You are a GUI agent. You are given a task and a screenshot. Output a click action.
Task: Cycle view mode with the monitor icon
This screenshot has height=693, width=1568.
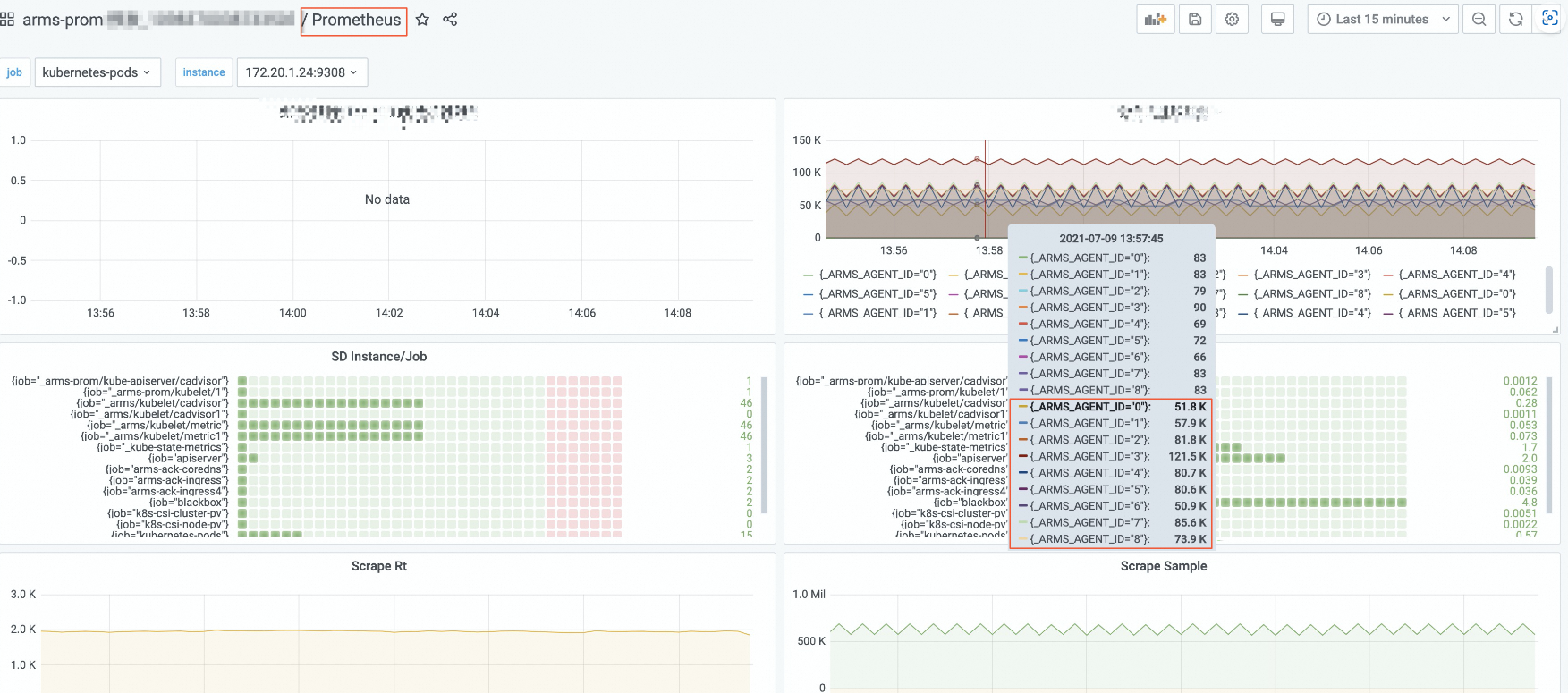1277,20
